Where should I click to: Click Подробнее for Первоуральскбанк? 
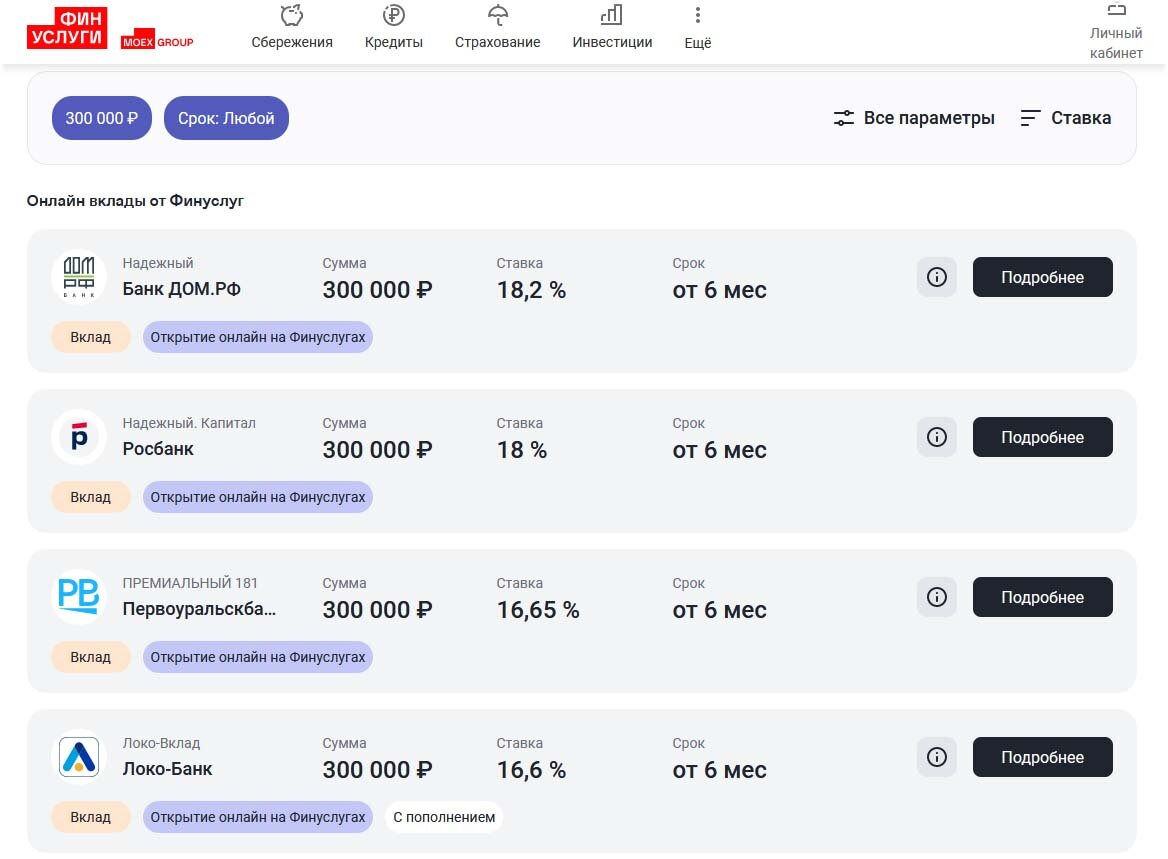tap(1042, 597)
